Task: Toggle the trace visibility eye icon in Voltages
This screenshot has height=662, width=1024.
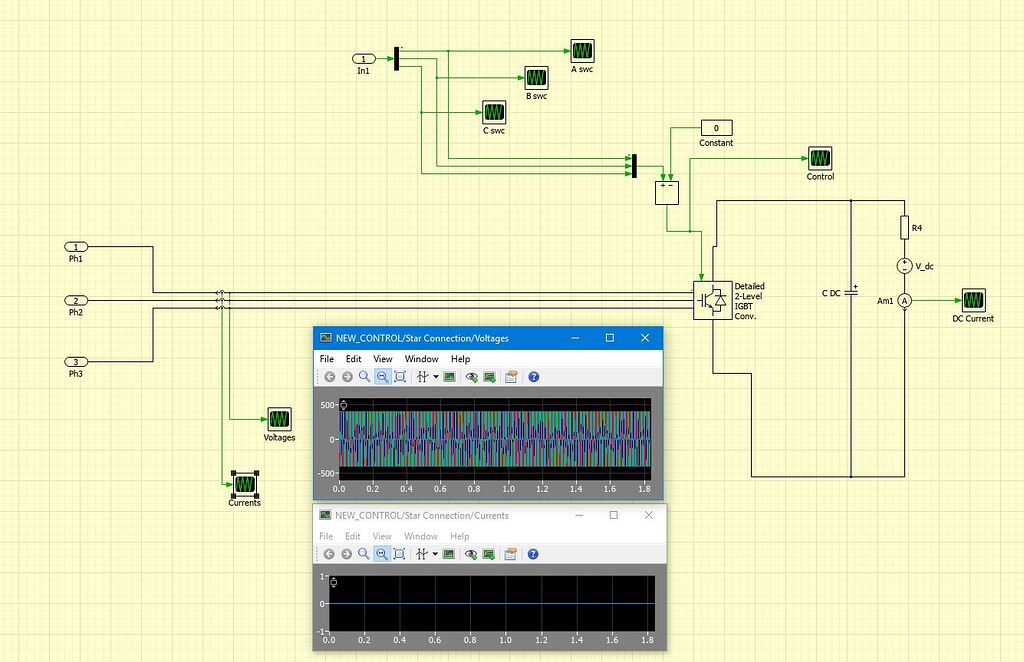Action: [x=470, y=376]
